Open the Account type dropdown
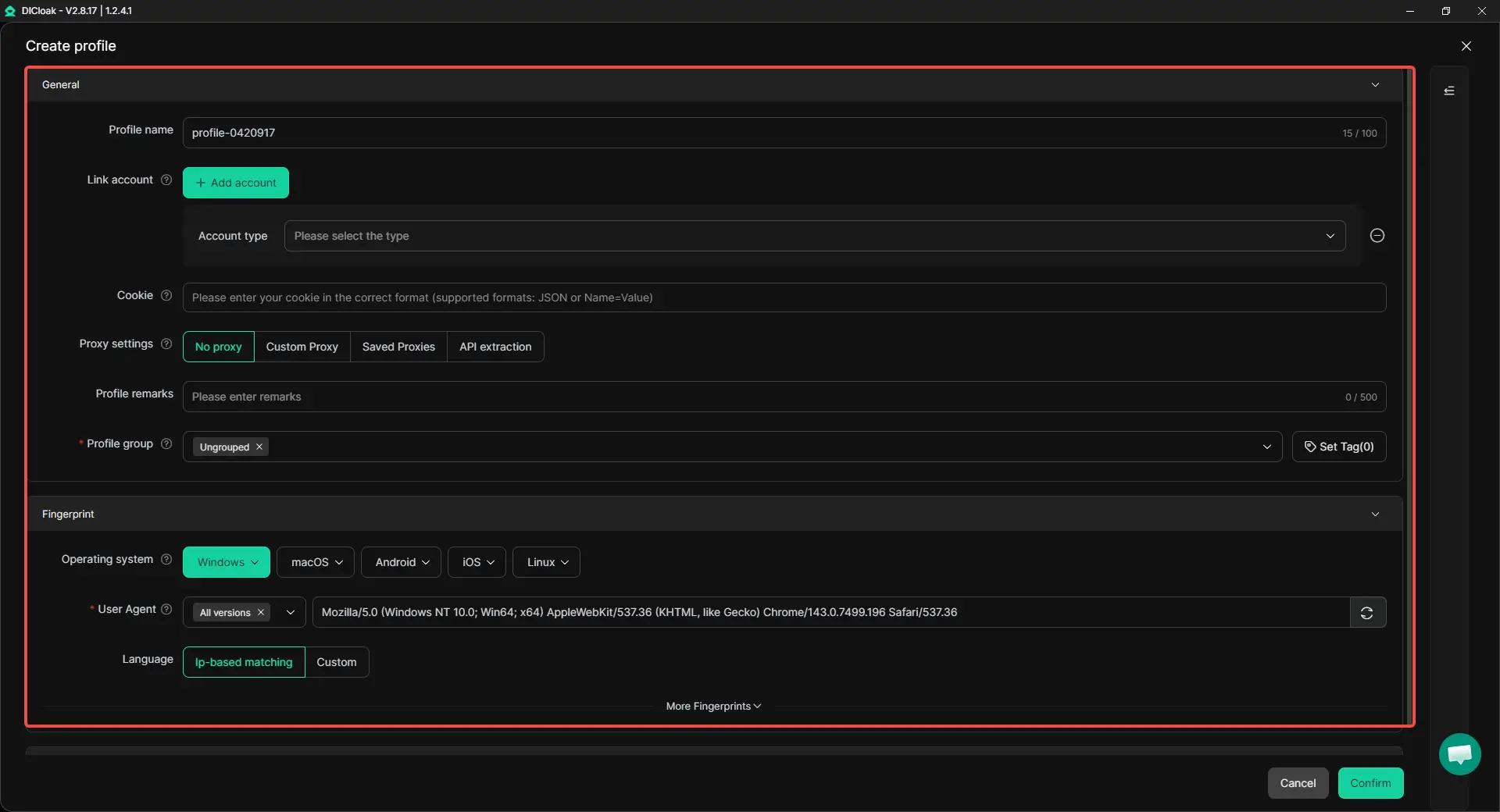The height and width of the screenshot is (812, 1500). pyautogui.click(x=814, y=236)
